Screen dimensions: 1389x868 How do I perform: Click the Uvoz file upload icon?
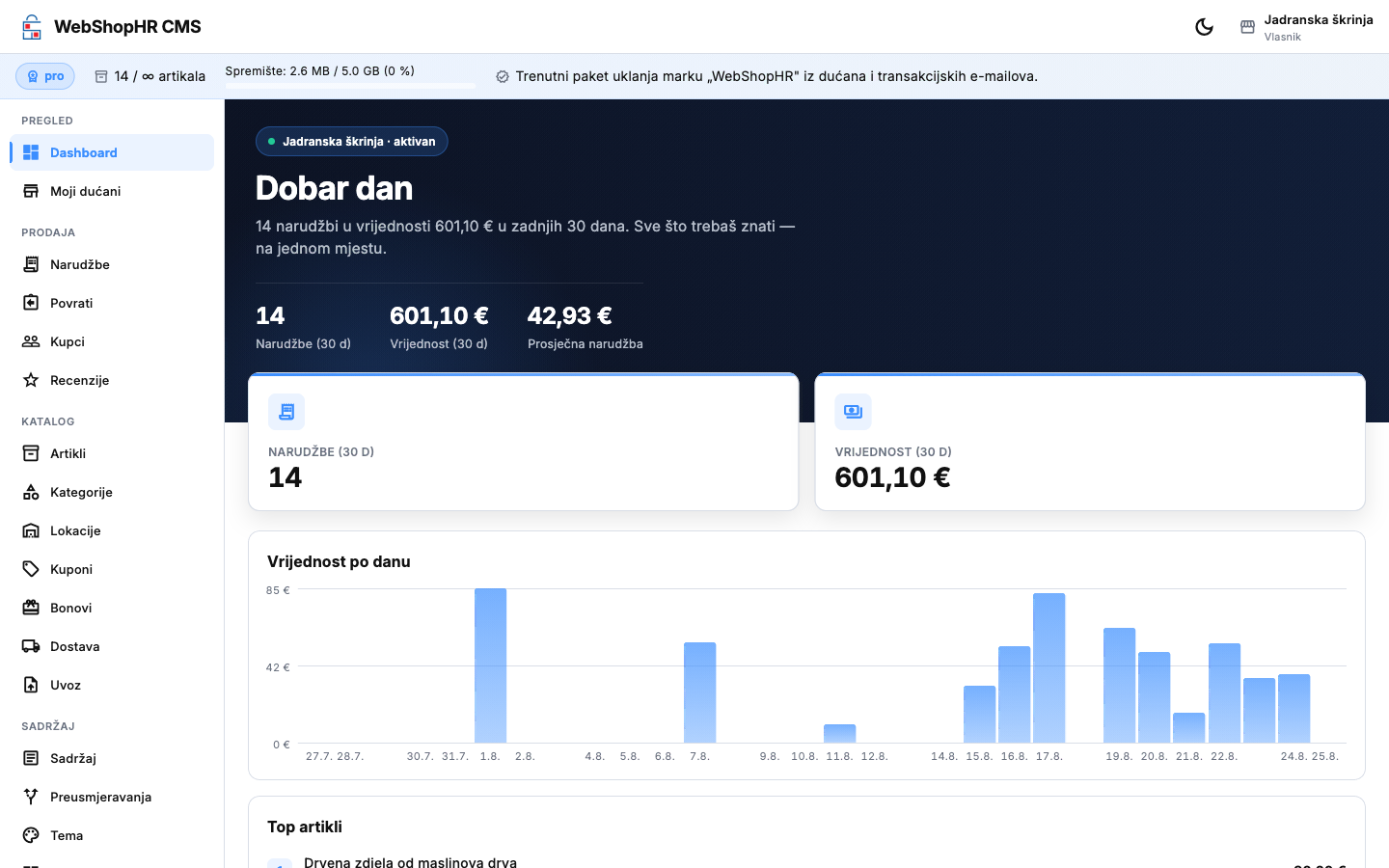(31, 685)
